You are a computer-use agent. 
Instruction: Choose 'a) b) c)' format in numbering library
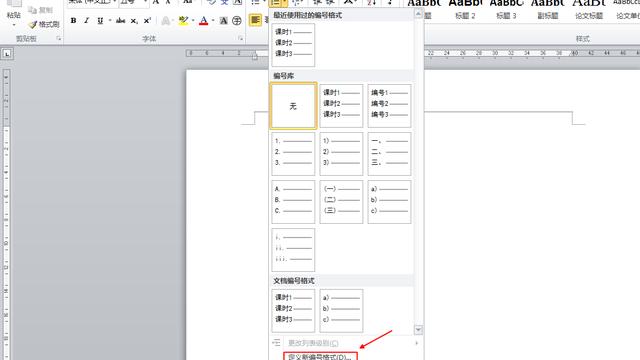pyautogui.click(x=389, y=202)
